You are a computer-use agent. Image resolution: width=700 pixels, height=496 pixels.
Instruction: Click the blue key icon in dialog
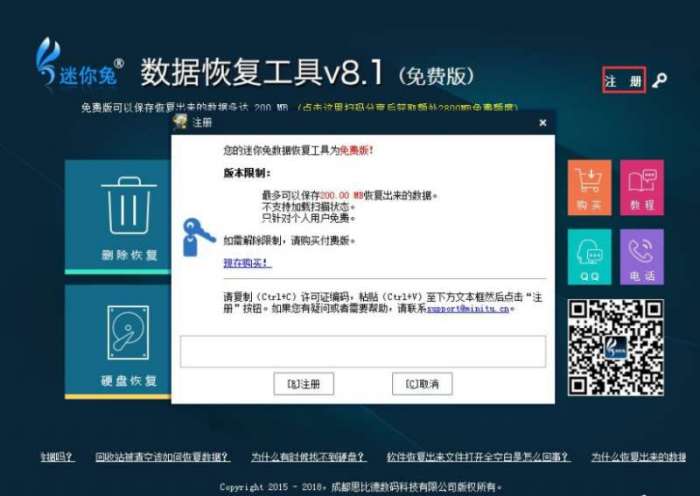point(199,237)
